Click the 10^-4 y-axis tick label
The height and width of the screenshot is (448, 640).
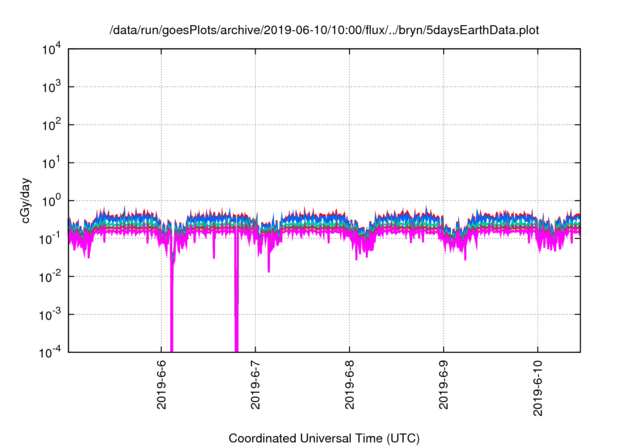pyautogui.click(x=50, y=352)
